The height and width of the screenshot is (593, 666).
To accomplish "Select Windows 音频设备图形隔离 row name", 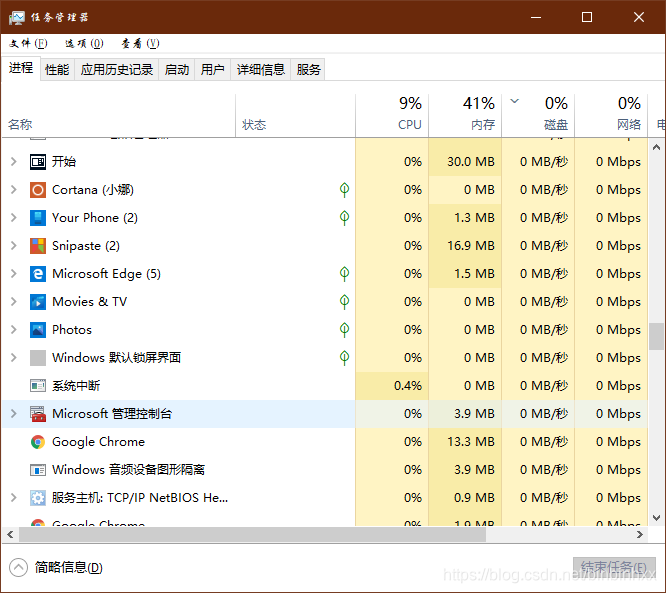I will click(128, 470).
